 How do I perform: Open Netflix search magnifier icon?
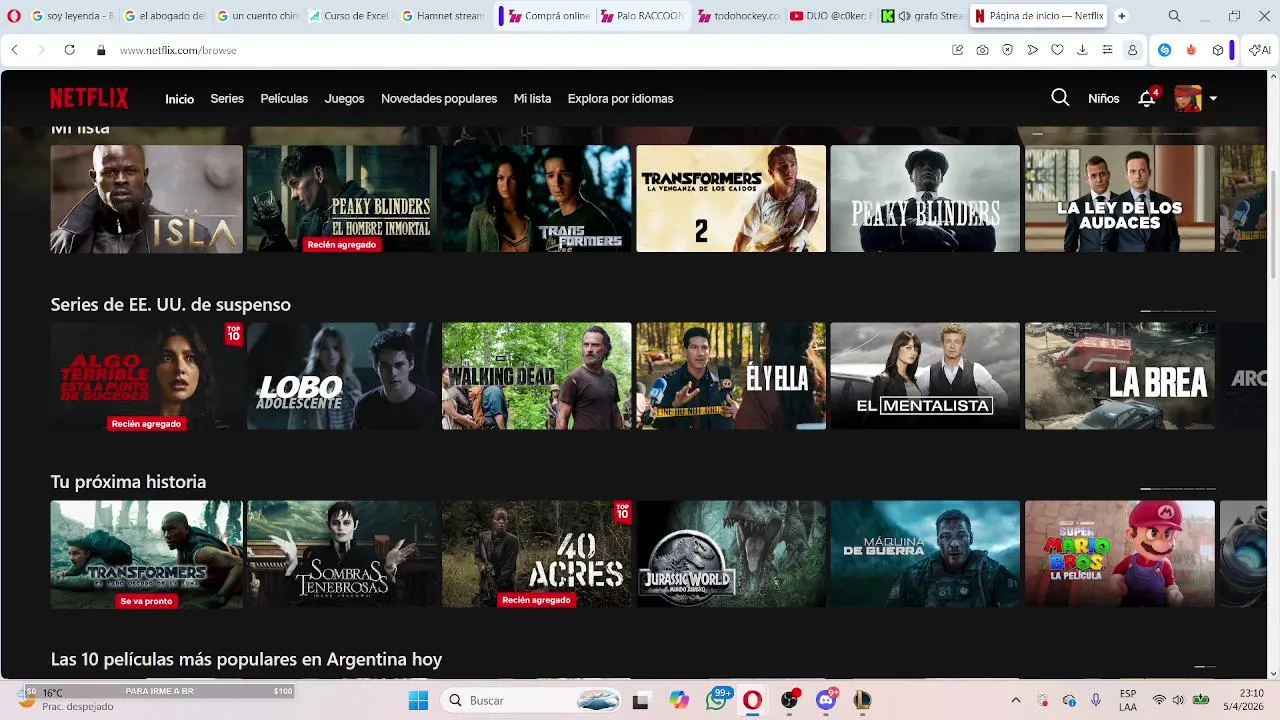pyautogui.click(x=1060, y=98)
